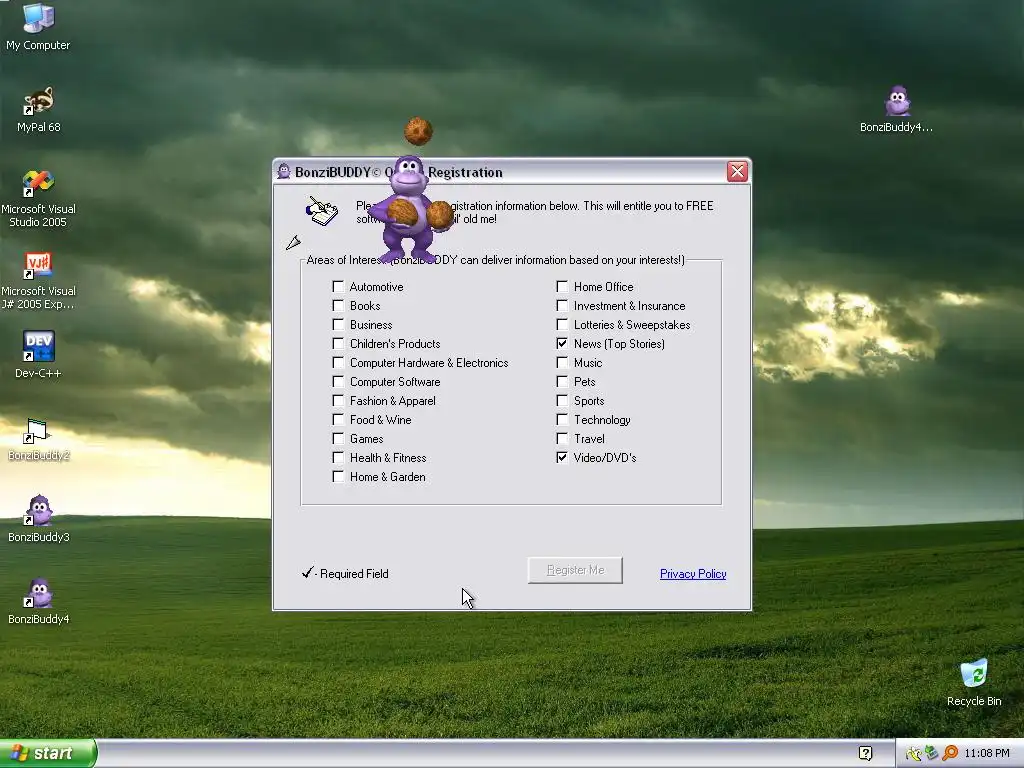Screen dimensions: 1024x768
Task: Check the Lotteries & Sweepstakes box
Action: [562, 324]
